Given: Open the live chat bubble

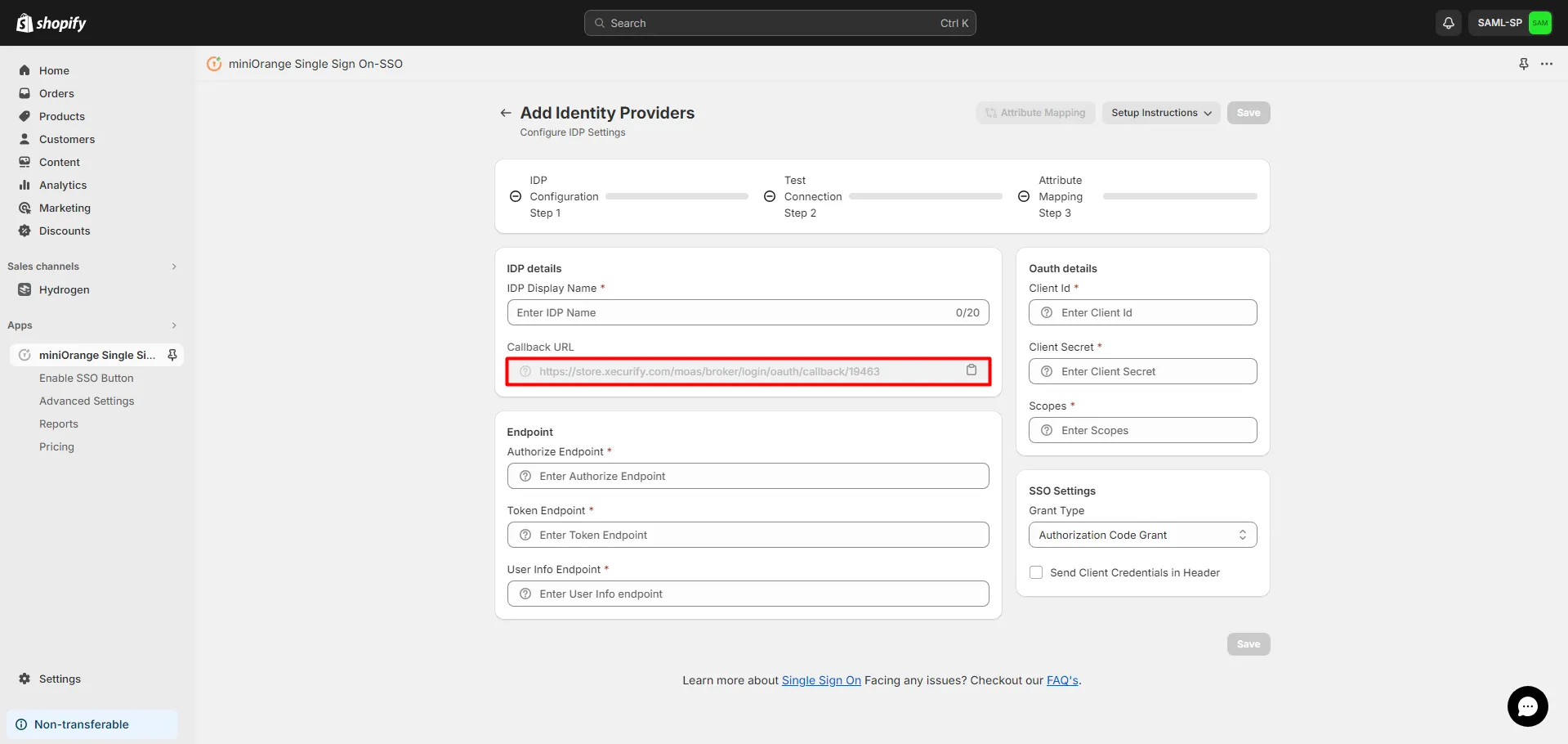Looking at the screenshot, I should [1527, 706].
